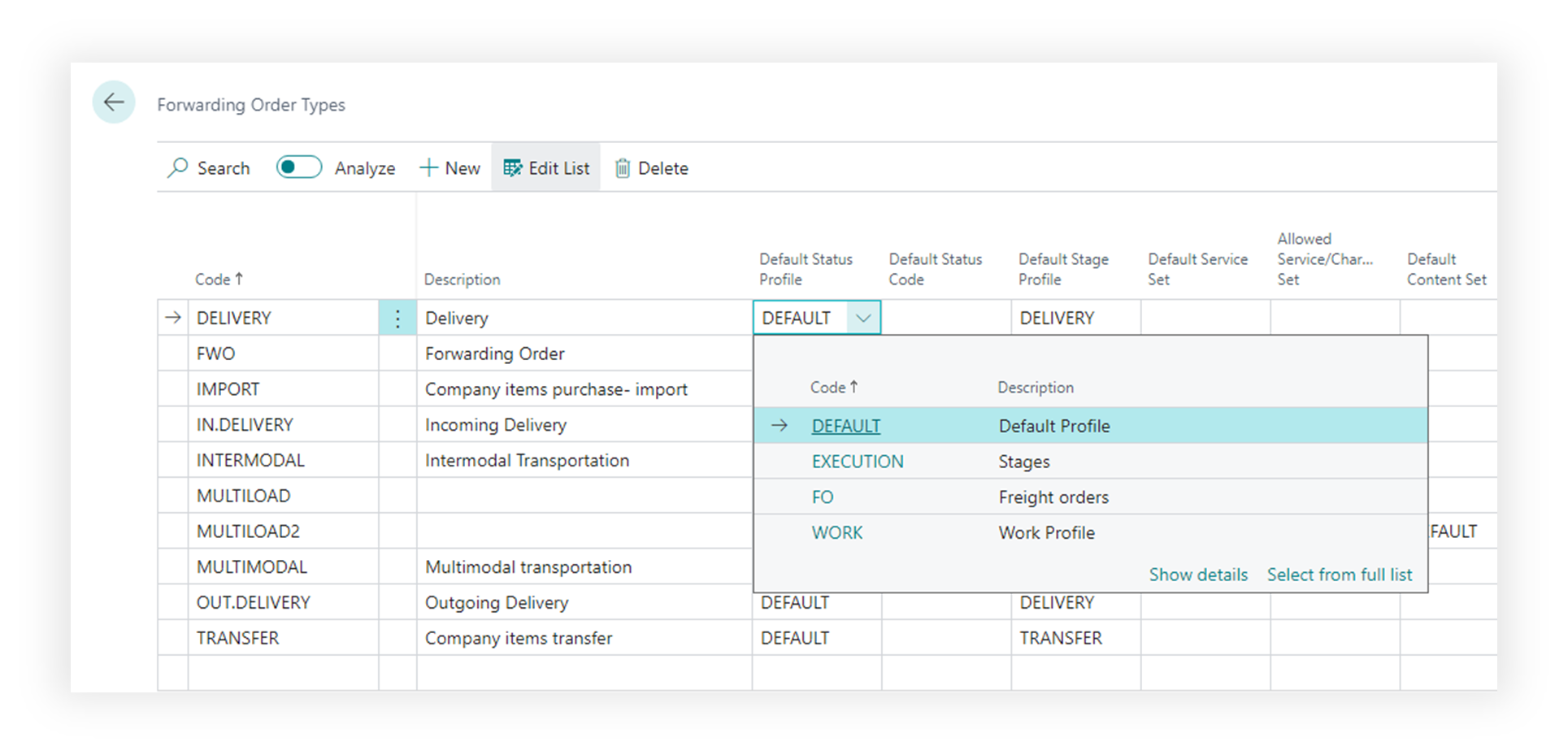
Task: Select the TRANSFER row code cell
Action: 237,638
